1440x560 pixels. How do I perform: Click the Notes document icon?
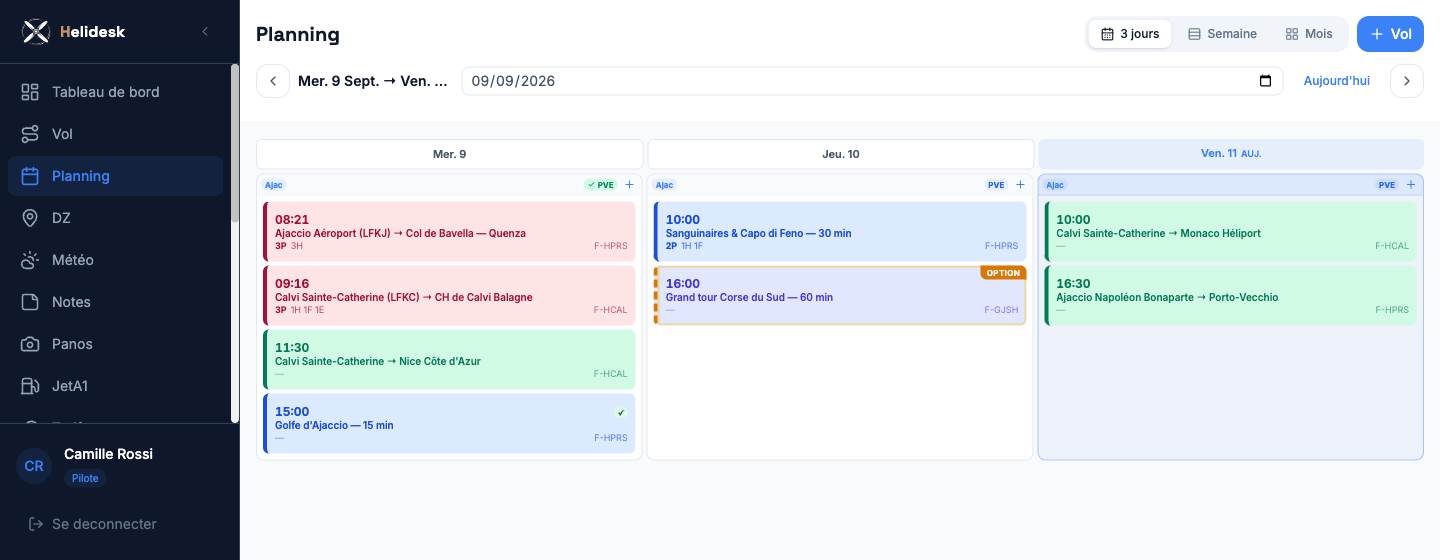click(x=30, y=302)
